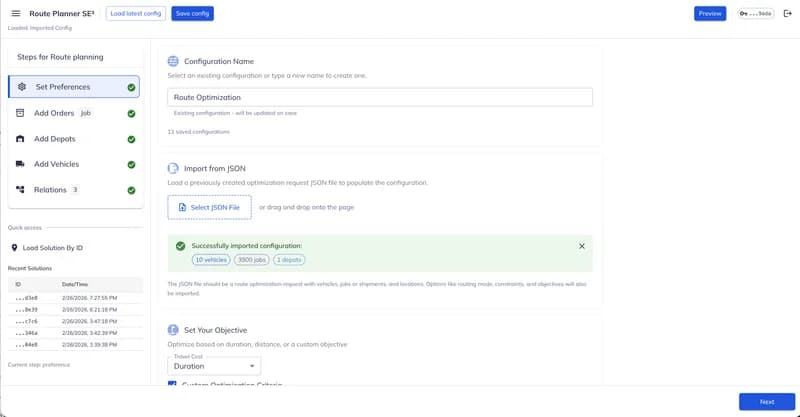
Task: Click the Load latest config button
Action: [135, 13]
